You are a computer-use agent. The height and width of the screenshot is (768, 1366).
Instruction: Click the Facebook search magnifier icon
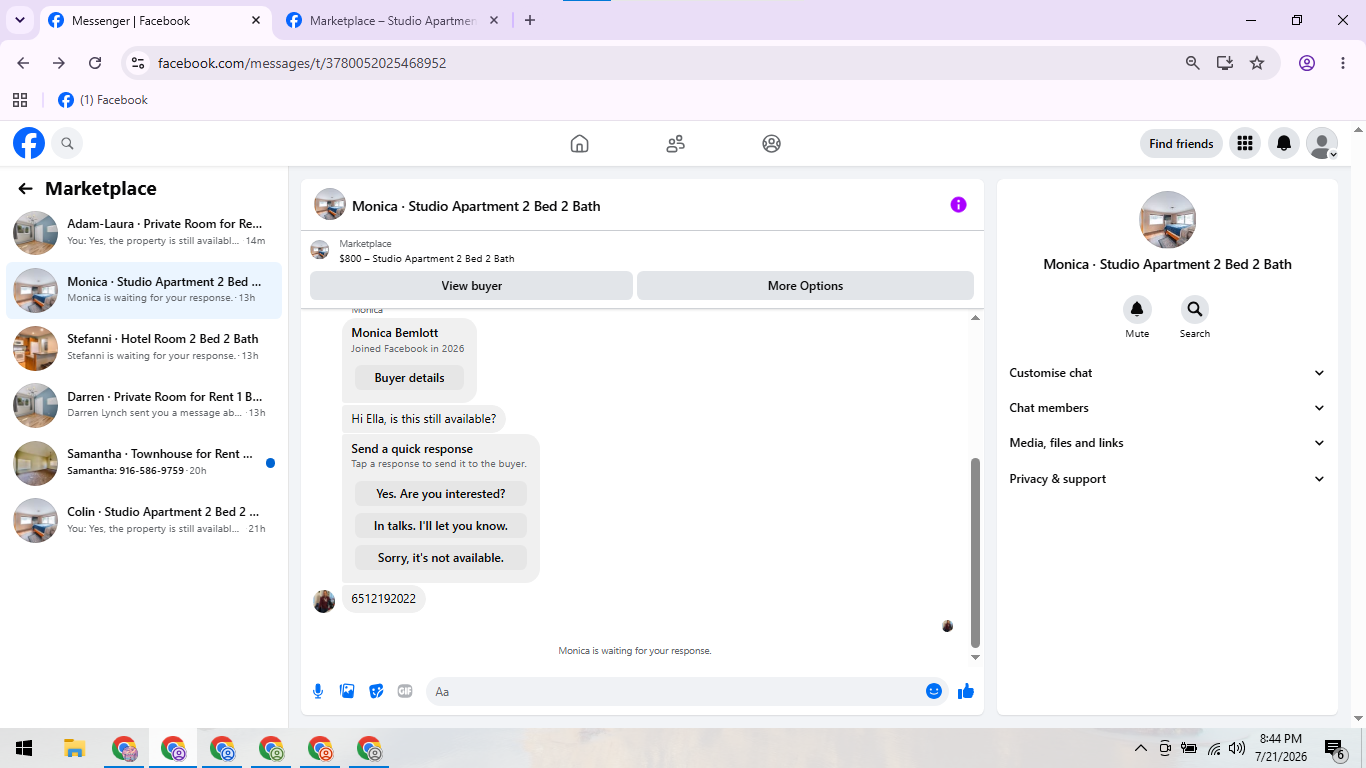(67, 143)
